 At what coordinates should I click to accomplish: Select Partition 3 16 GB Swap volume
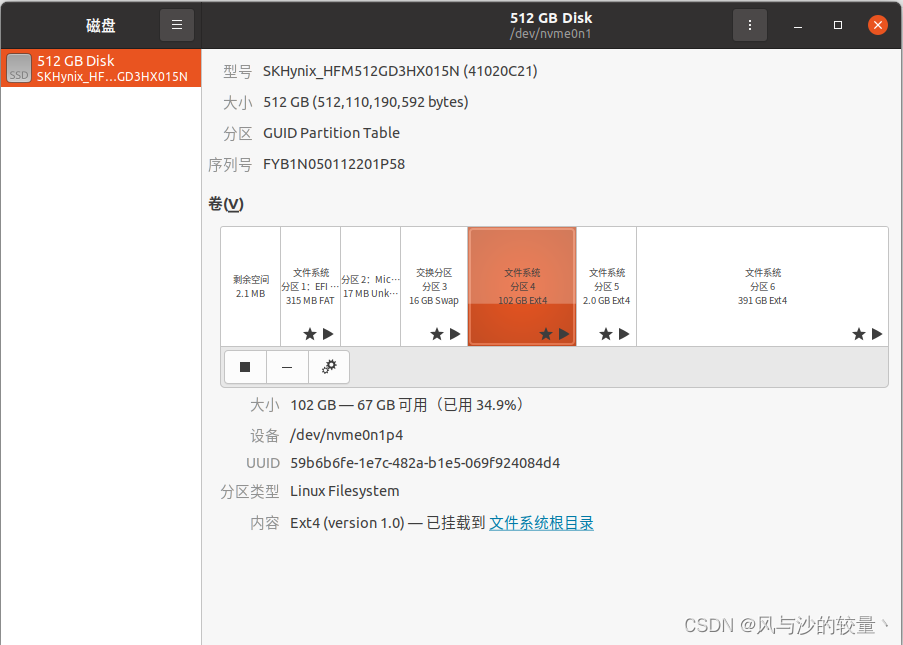click(x=434, y=286)
